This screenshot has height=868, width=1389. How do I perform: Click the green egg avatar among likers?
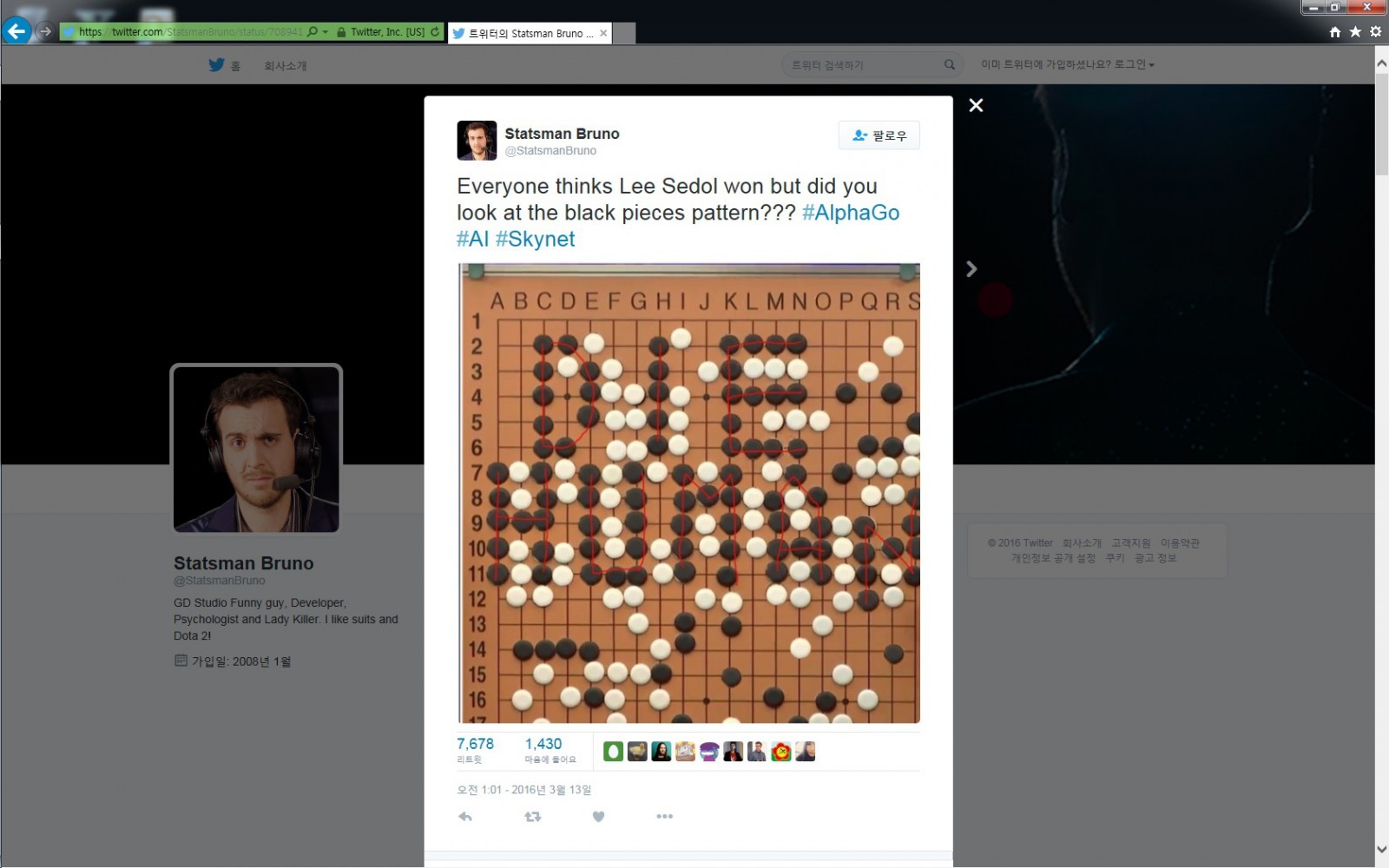pyautogui.click(x=613, y=752)
